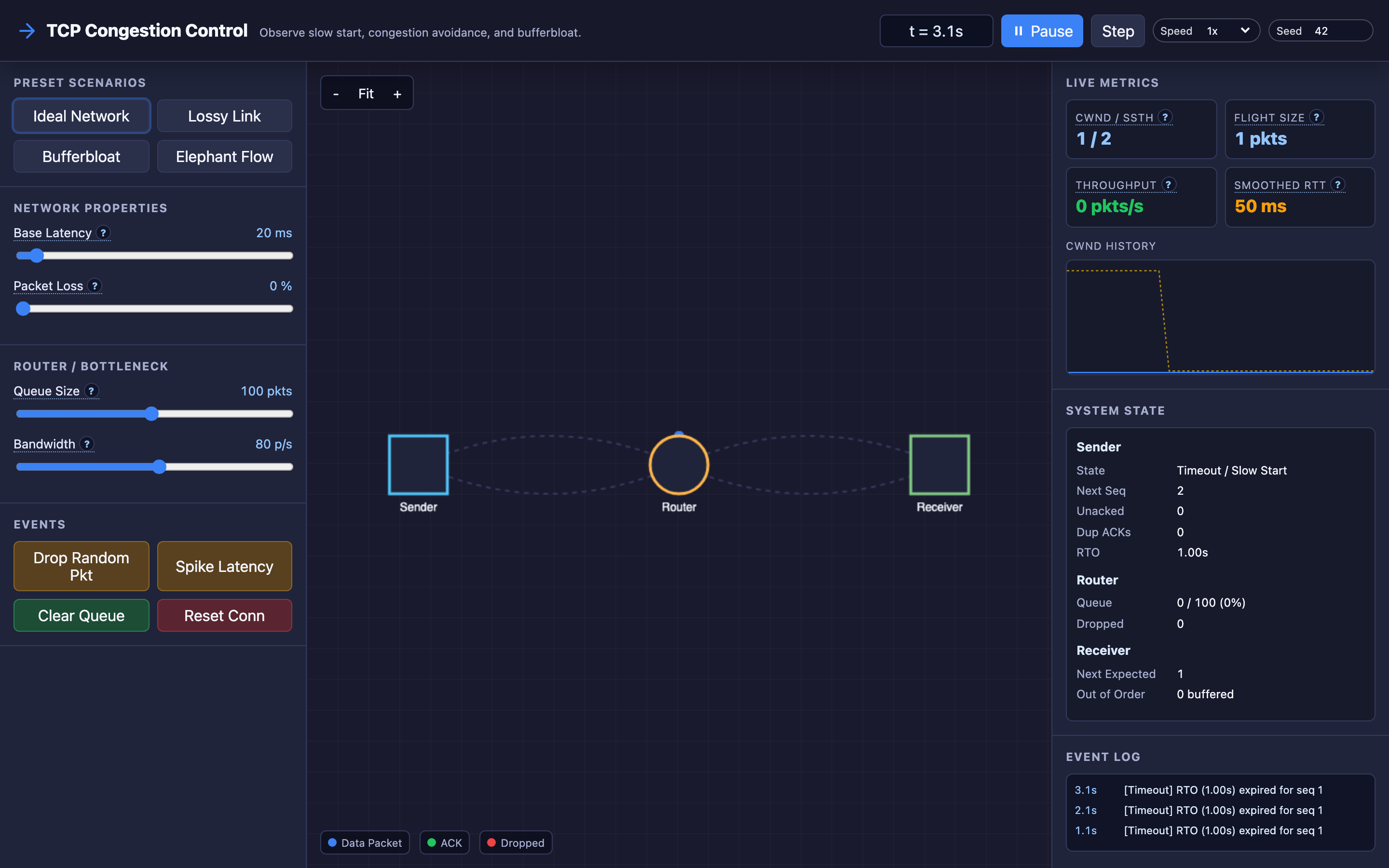This screenshot has height=868, width=1389.
Task: Select the Bufferbloat preset
Action: [x=82, y=156]
